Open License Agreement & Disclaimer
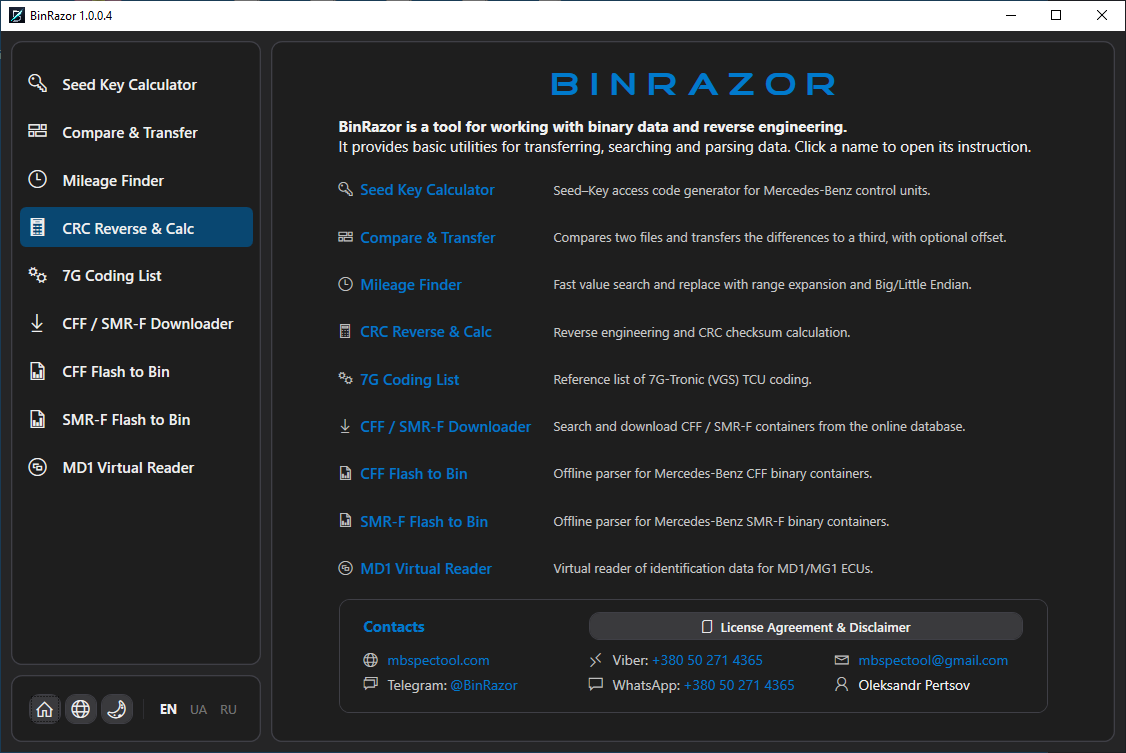The width and height of the screenshot is (1126, 753). (x=806, y=627)
